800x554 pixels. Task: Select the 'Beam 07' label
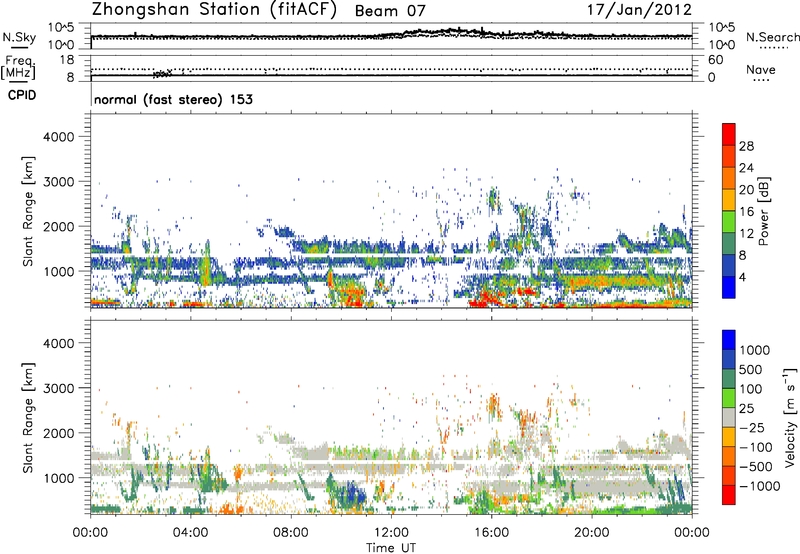tap(390, 11)
